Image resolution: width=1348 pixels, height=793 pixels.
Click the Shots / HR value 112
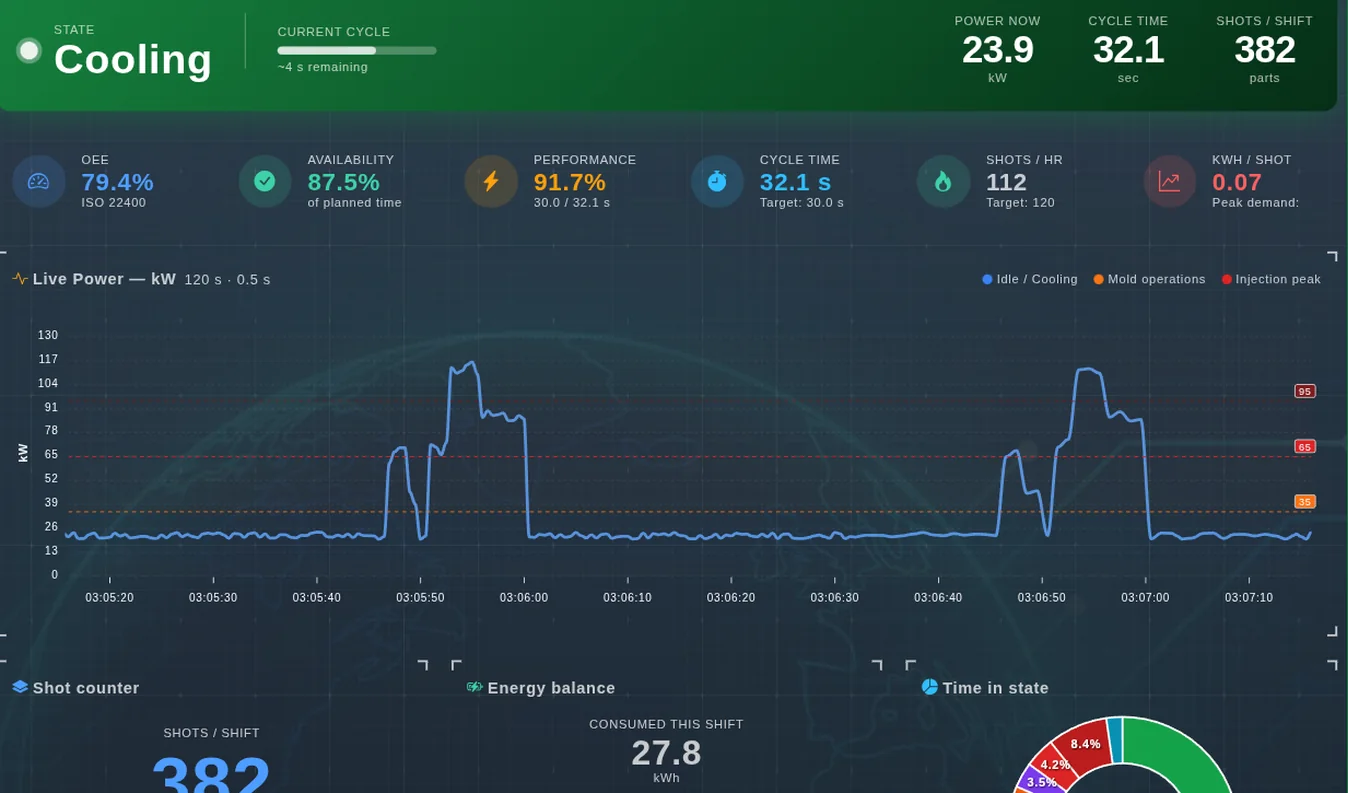[x=1006, y=182]
